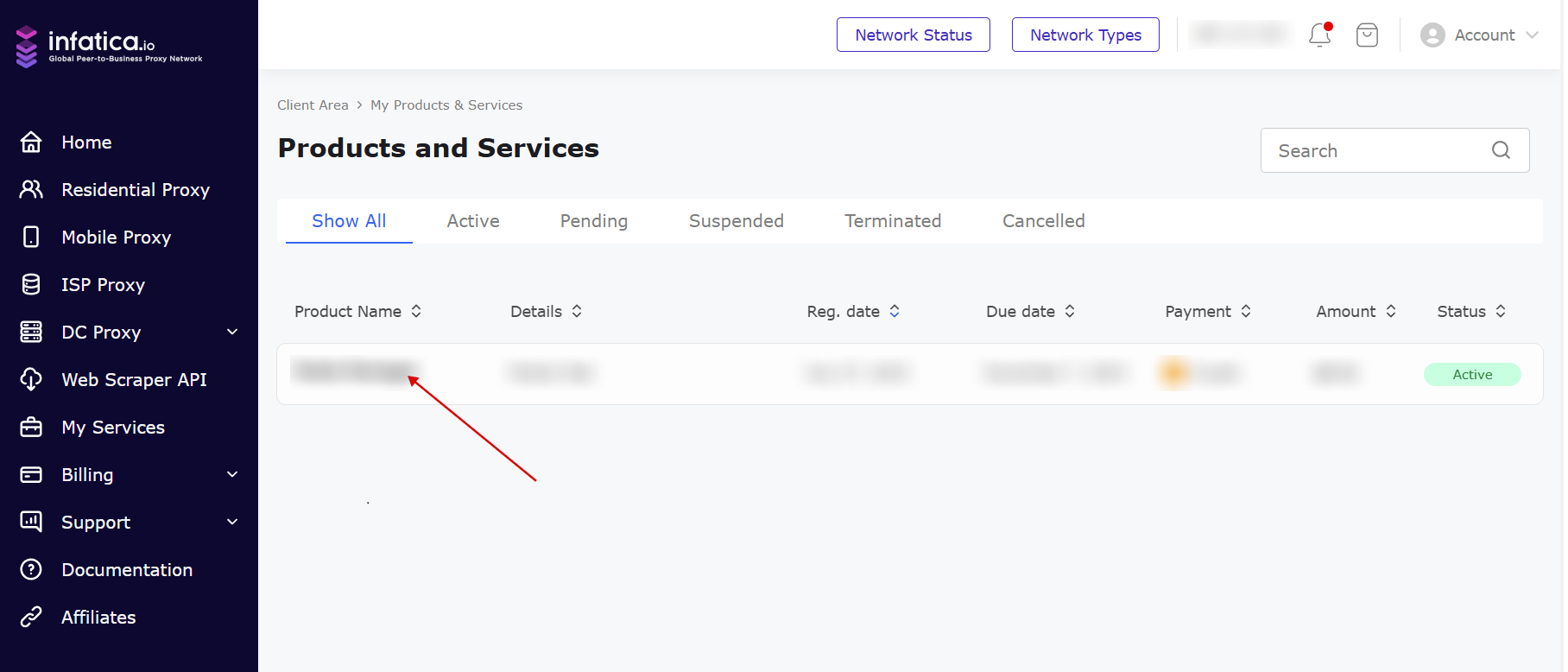Click the Amount column header text
The width and height of the screenshot is (1568, 672).
(x=1346, y=311)
